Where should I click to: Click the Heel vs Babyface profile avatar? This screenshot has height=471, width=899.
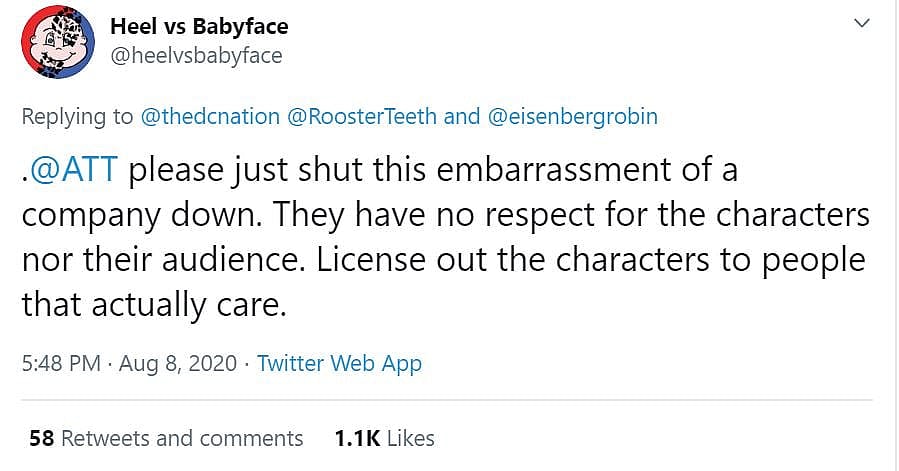pos(58,41)
